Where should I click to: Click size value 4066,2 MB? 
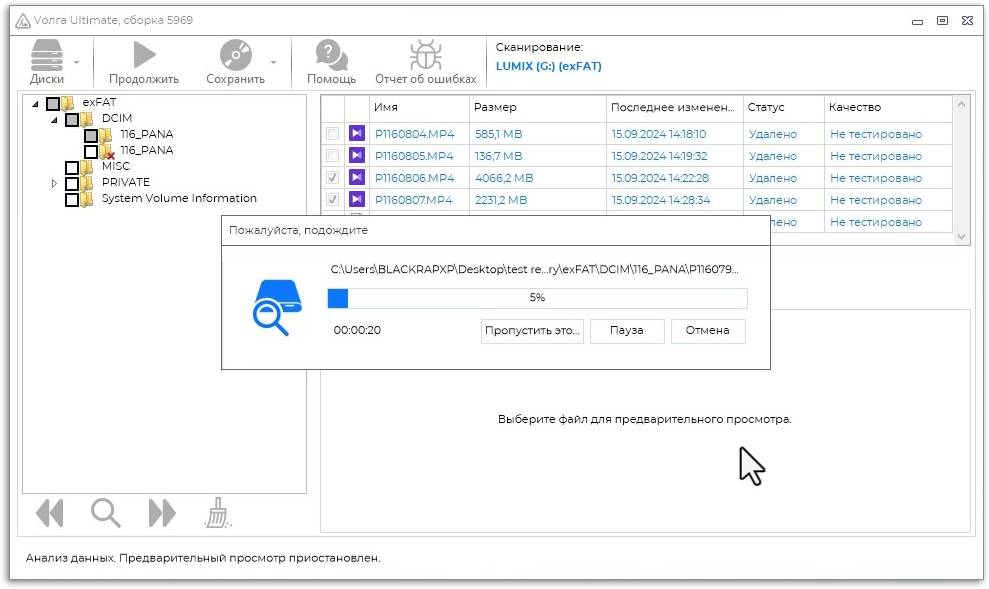(504, 178)
